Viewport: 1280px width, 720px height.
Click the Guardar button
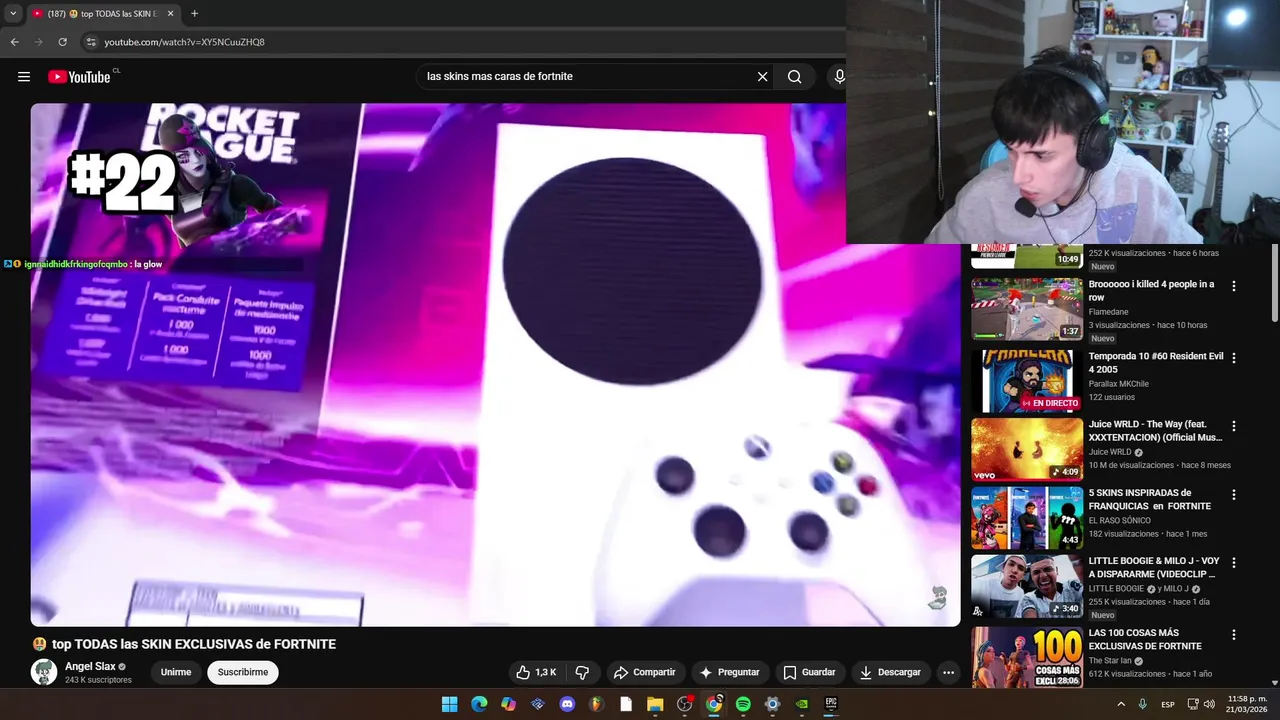pos(809,673)
